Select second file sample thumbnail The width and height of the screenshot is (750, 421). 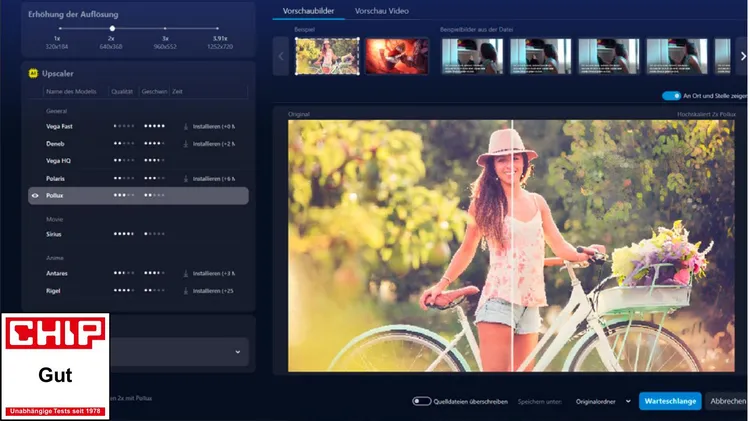coord(540,56)
